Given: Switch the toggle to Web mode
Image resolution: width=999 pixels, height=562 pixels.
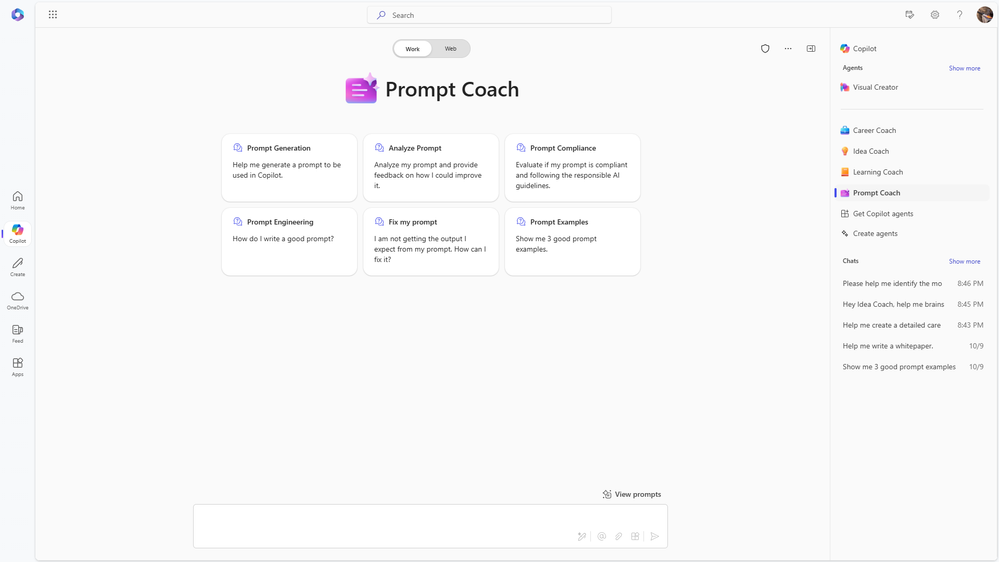Looking at the screenshot, I should click(x=450, y=48).
